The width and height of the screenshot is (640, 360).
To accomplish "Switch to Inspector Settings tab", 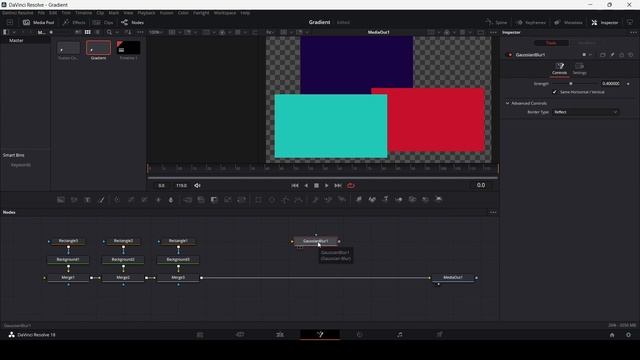I will coord(579,69).
